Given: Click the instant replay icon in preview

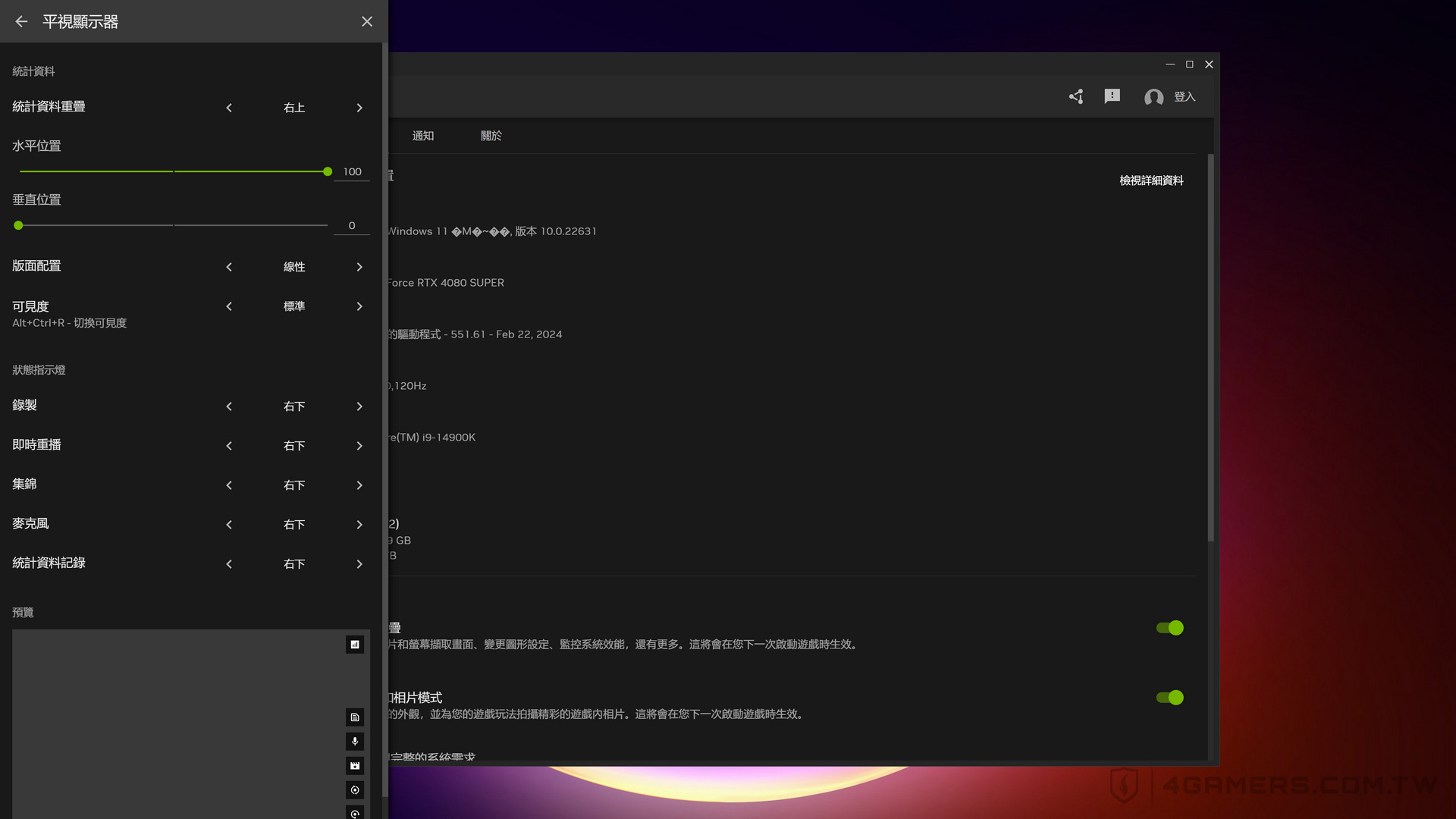Looking at the screenshot, I should (x=355, y=813).
